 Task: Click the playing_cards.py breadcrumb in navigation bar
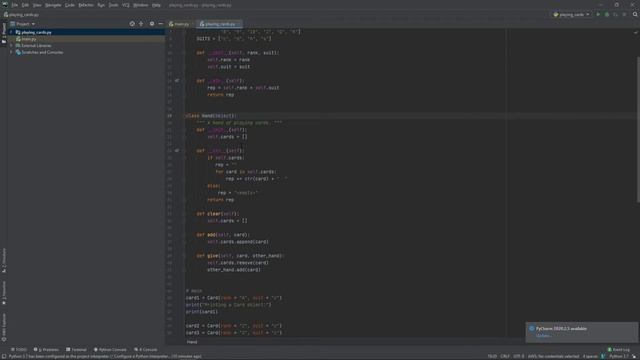point(21,15)
